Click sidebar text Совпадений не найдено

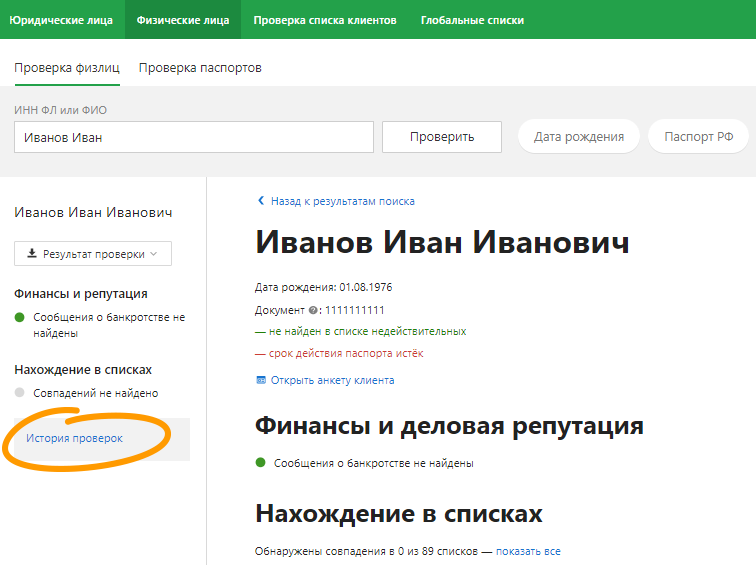[95, 393]
